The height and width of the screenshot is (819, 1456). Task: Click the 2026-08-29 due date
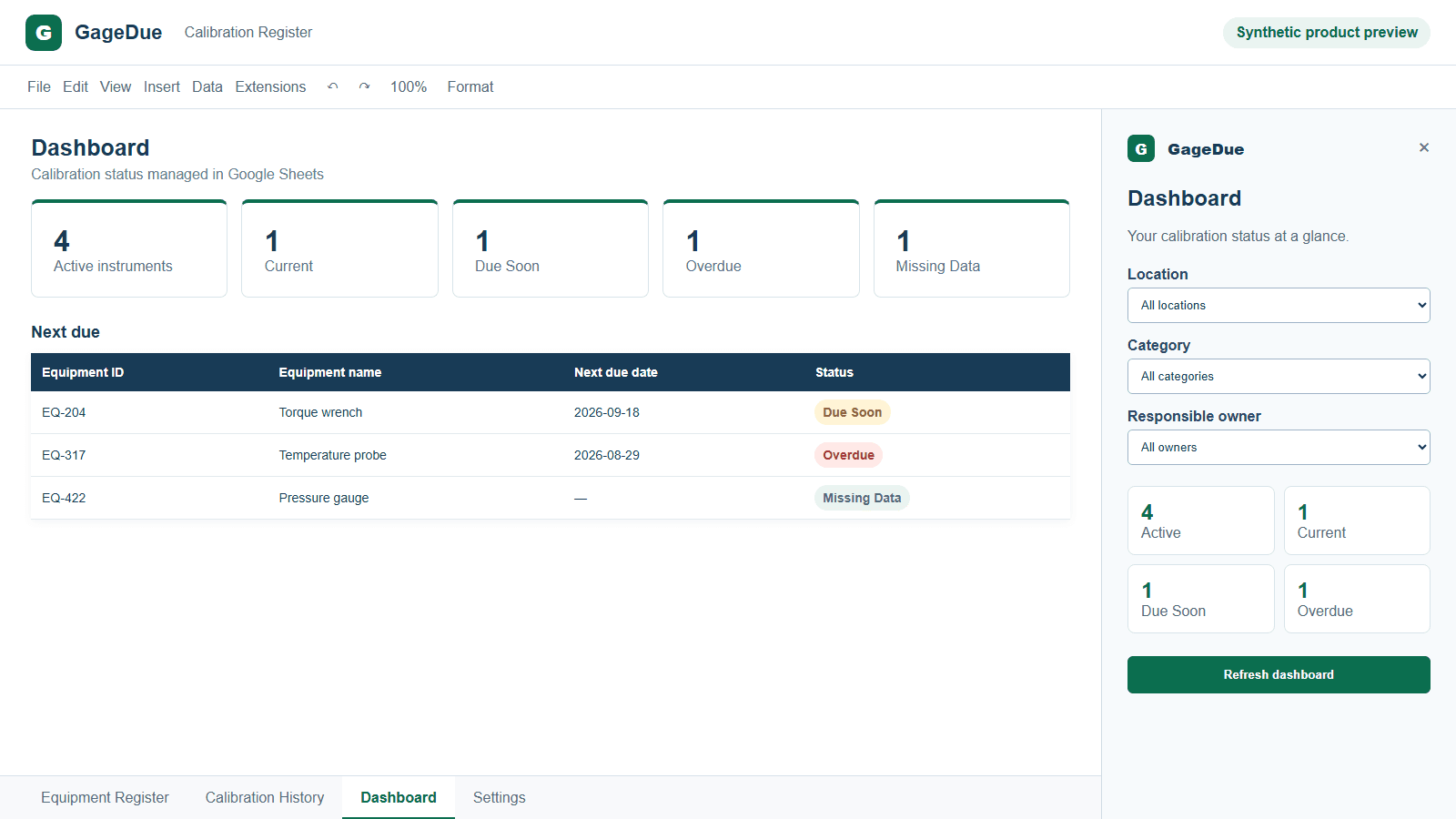[x=607, y=455]
